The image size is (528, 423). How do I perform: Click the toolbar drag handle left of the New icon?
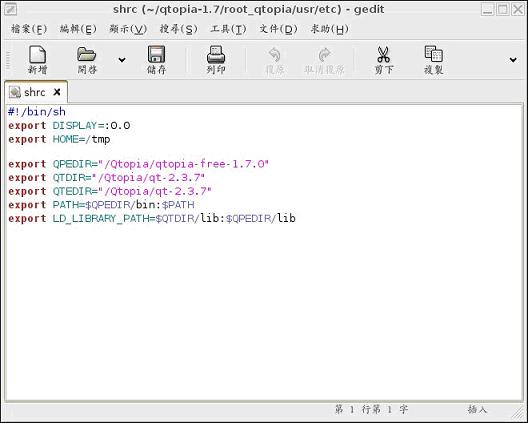[x=8, y=60]
